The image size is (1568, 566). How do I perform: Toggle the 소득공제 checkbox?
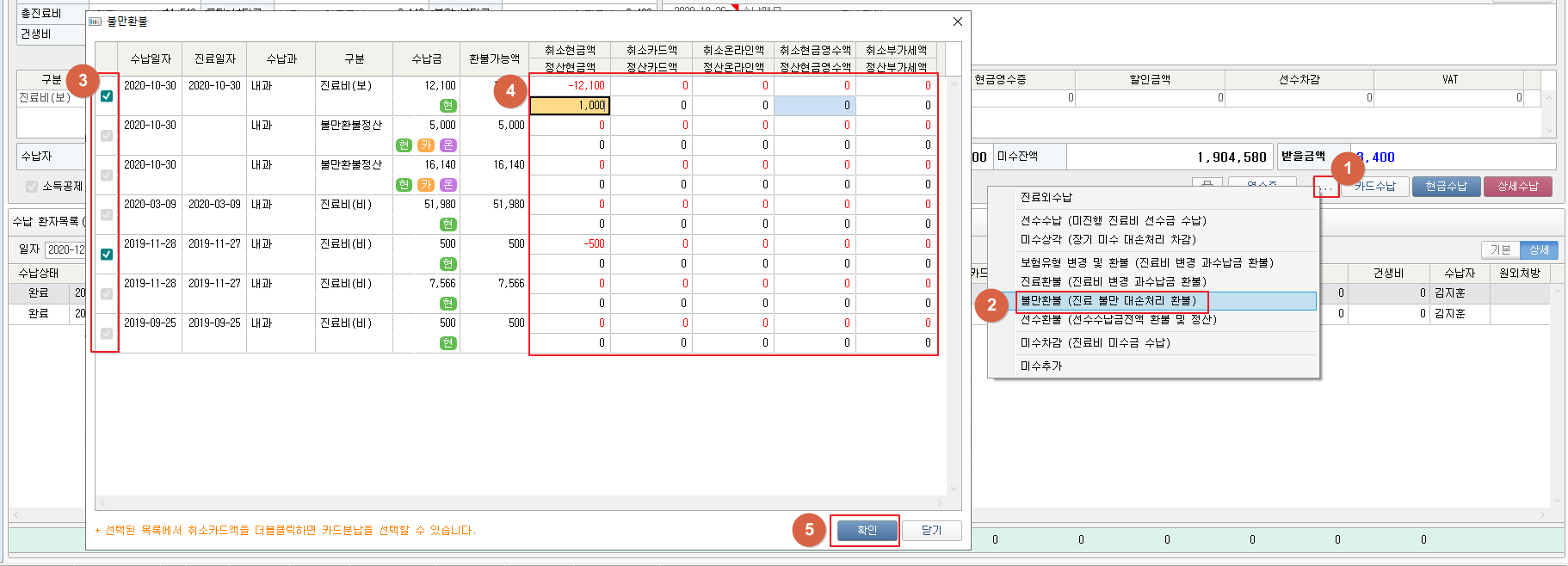click(x=32, y=187)
